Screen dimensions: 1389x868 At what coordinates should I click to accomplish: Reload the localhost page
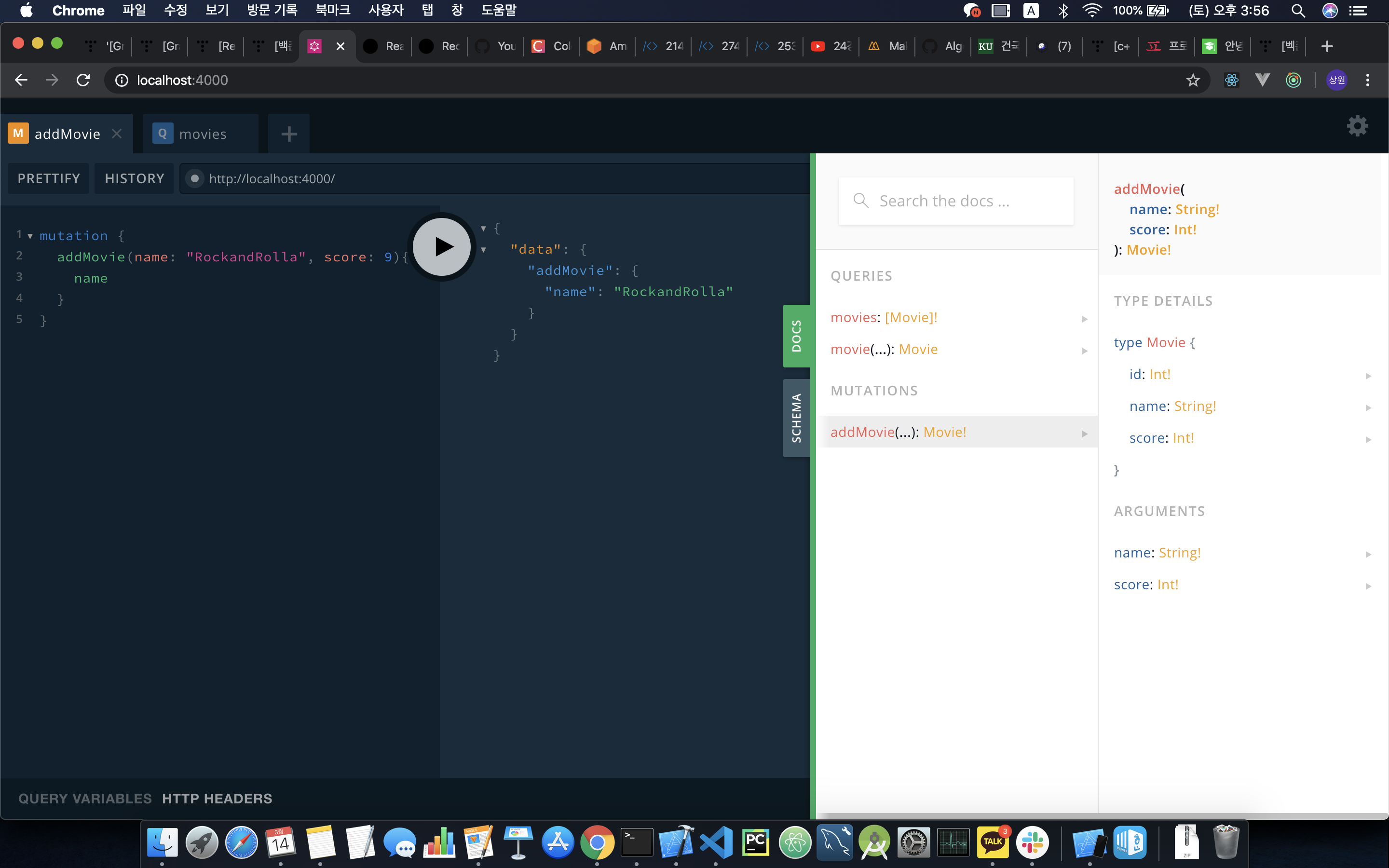83,81
